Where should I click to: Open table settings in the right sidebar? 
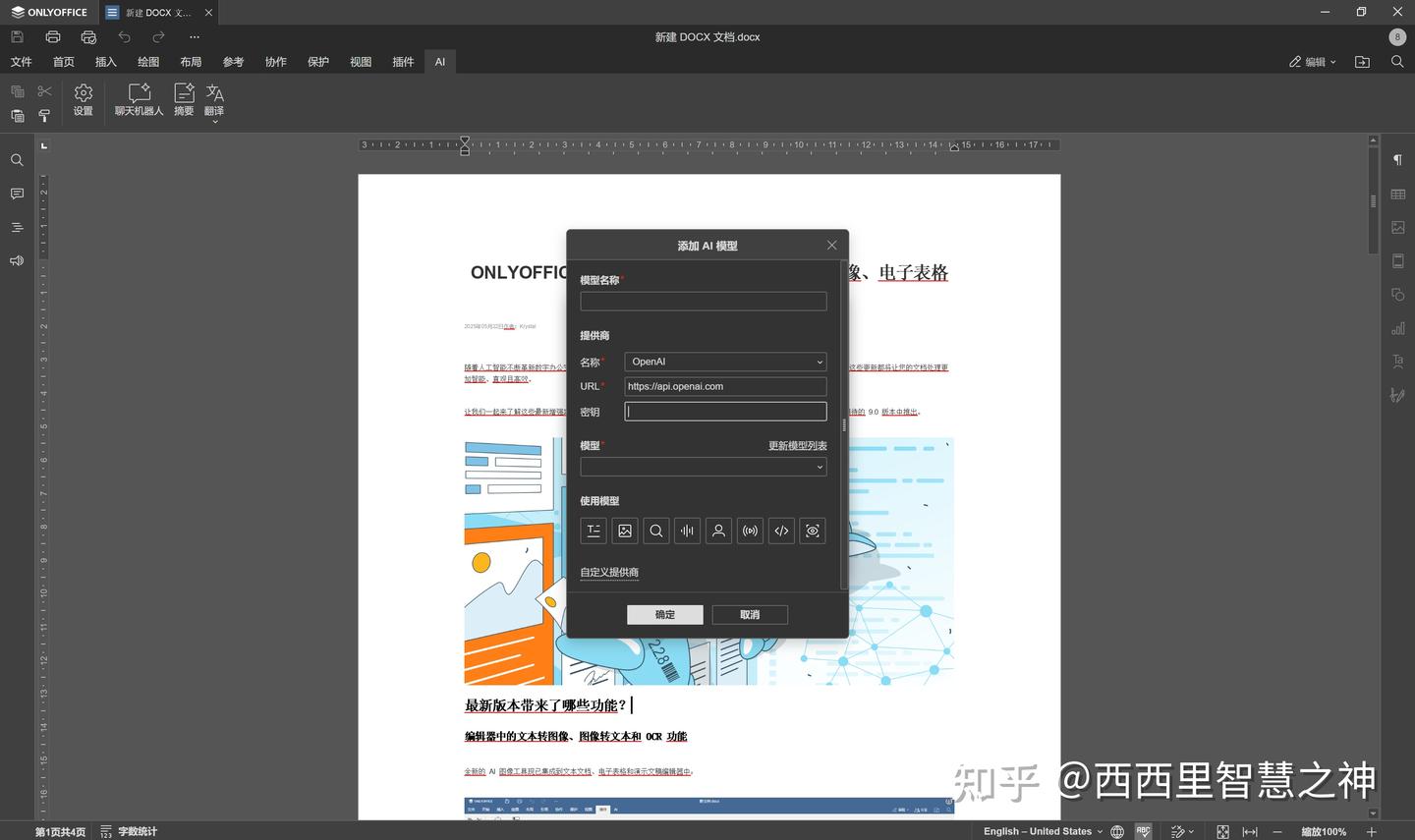[x=1397, y=194]
